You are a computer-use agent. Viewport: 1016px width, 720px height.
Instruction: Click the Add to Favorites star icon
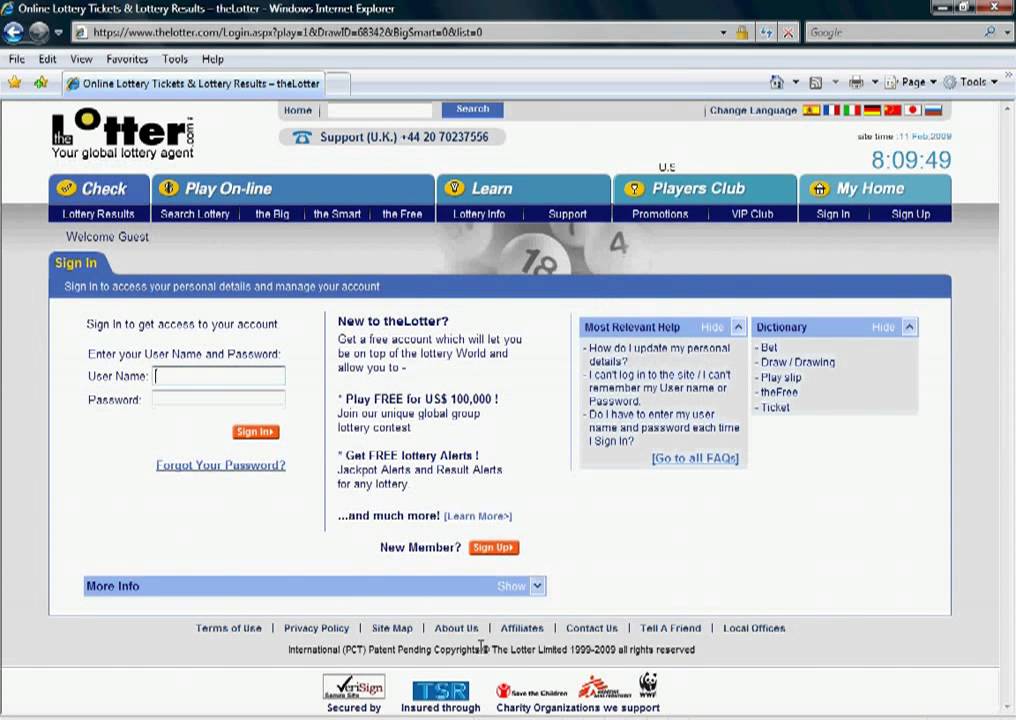41,82
